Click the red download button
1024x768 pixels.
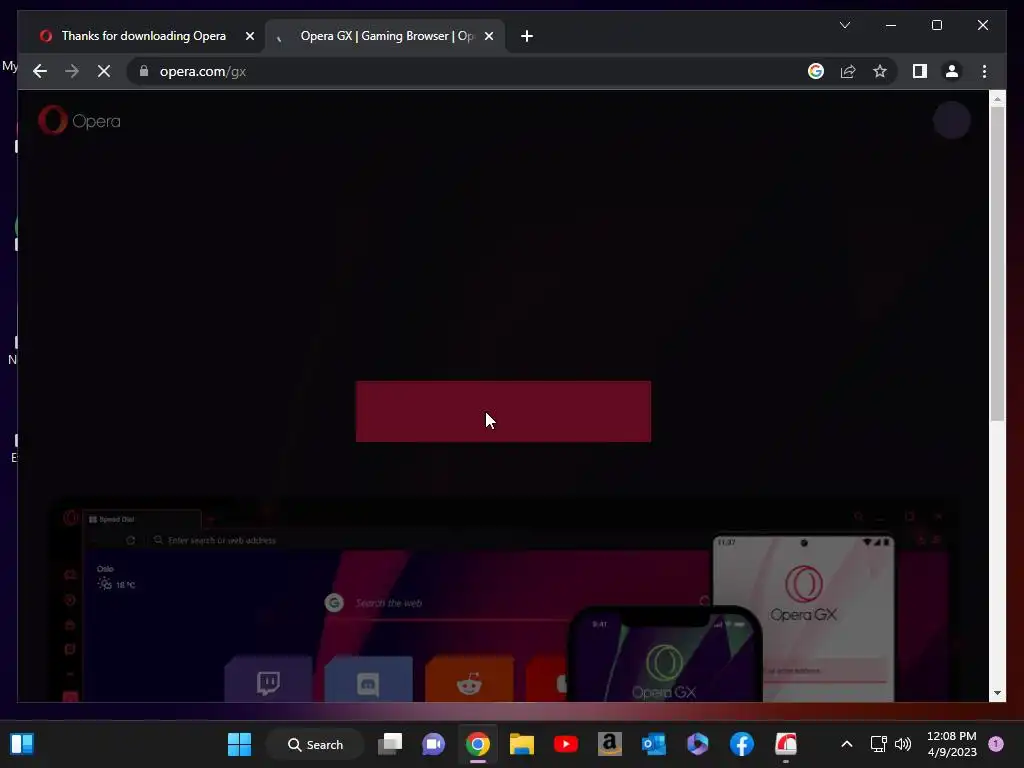point(504,411)
